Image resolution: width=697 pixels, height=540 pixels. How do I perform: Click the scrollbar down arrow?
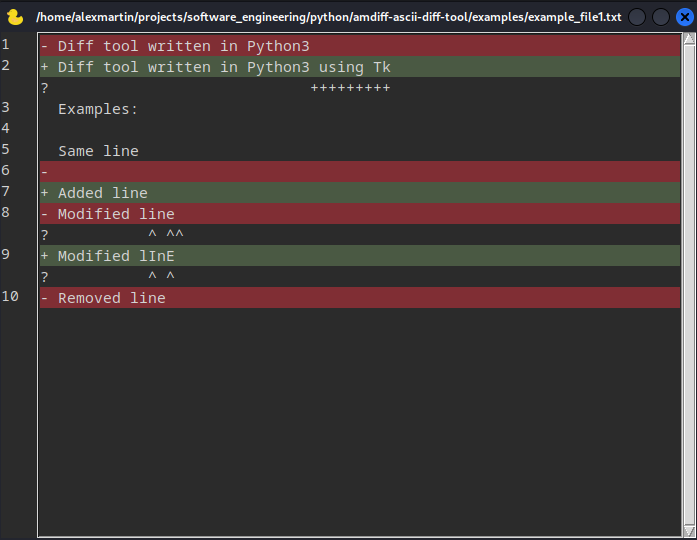pyautogui.click(x=689, y=531)
